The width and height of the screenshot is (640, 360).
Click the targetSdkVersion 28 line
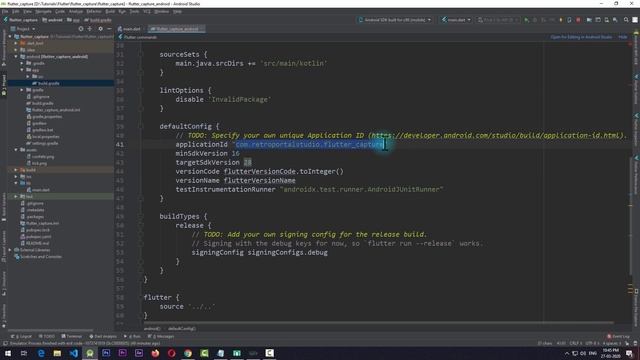(213, 162)
